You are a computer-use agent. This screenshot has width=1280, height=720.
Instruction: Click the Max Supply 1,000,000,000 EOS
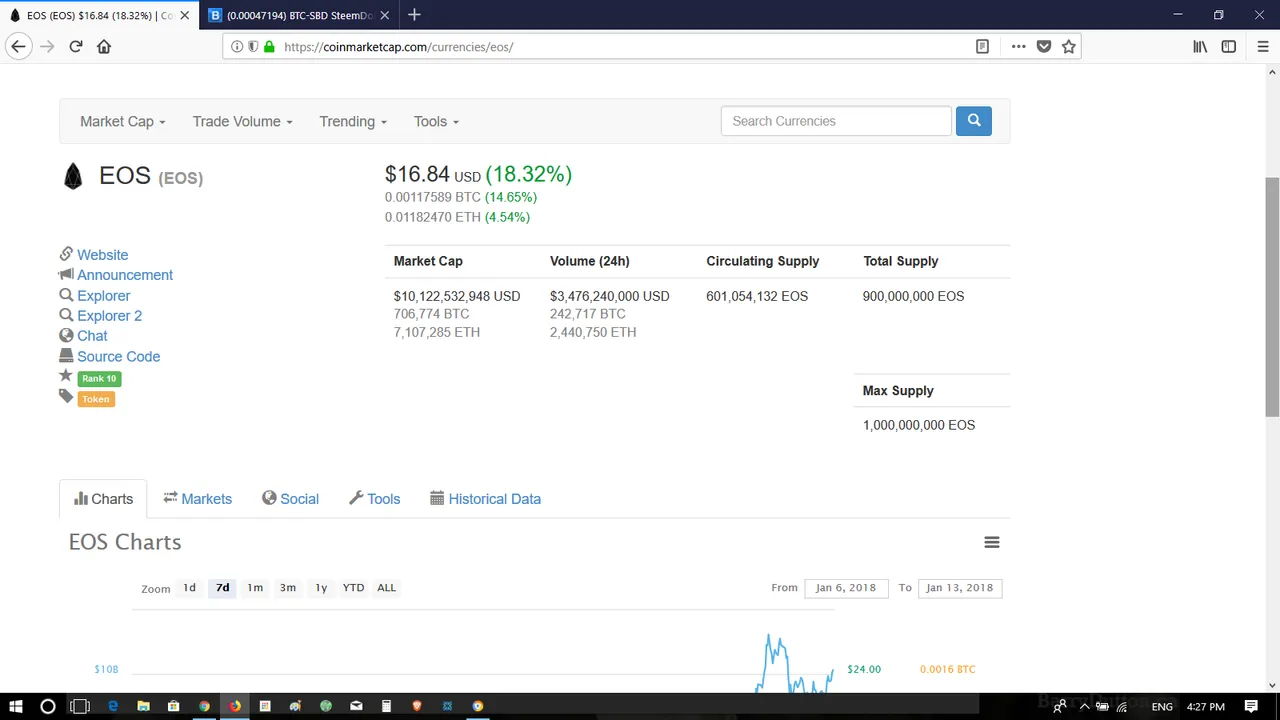coord(918,425)
